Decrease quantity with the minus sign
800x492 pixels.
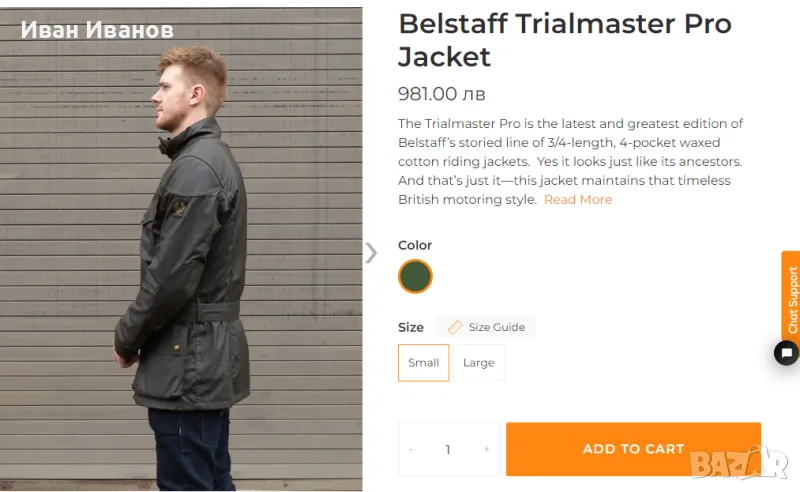(411, 449)
